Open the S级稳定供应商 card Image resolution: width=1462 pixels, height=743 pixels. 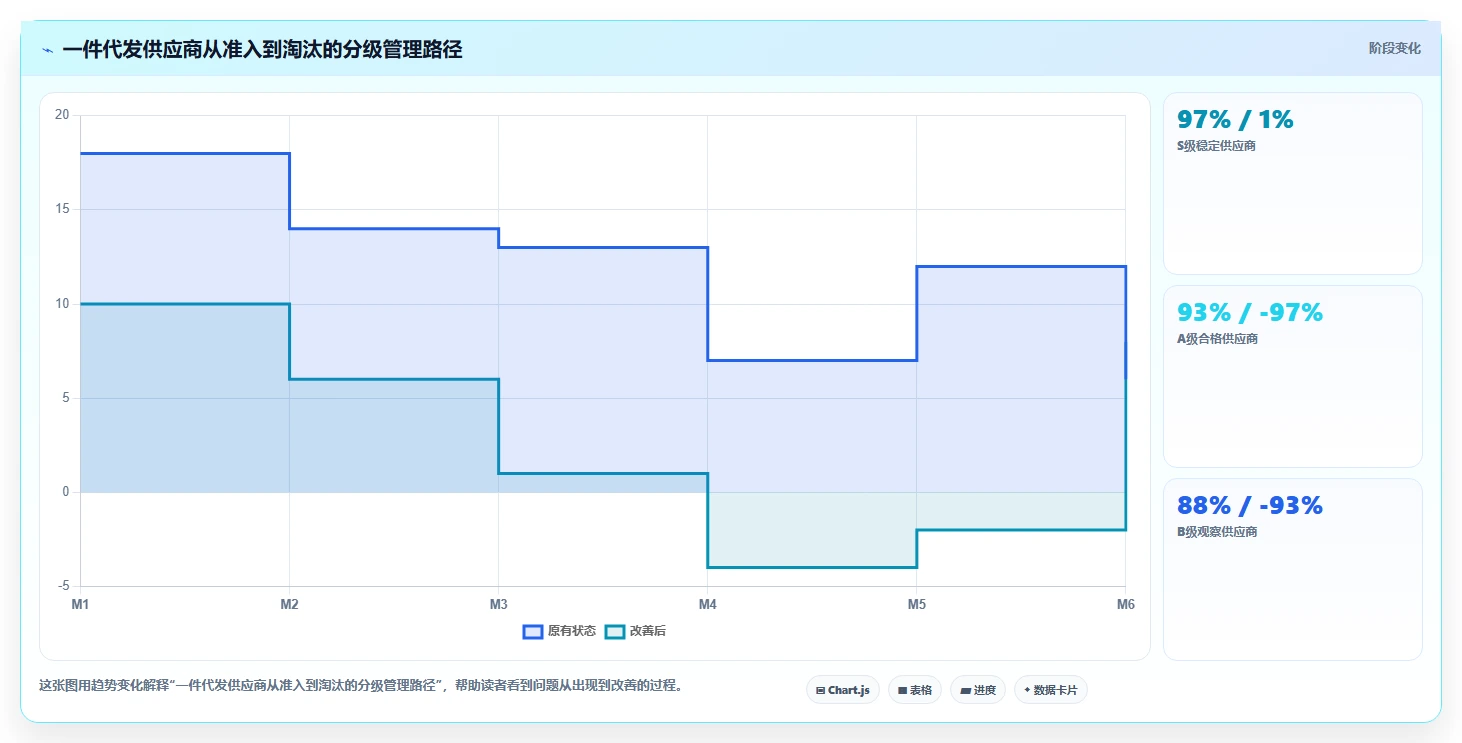coord(1293,183)
